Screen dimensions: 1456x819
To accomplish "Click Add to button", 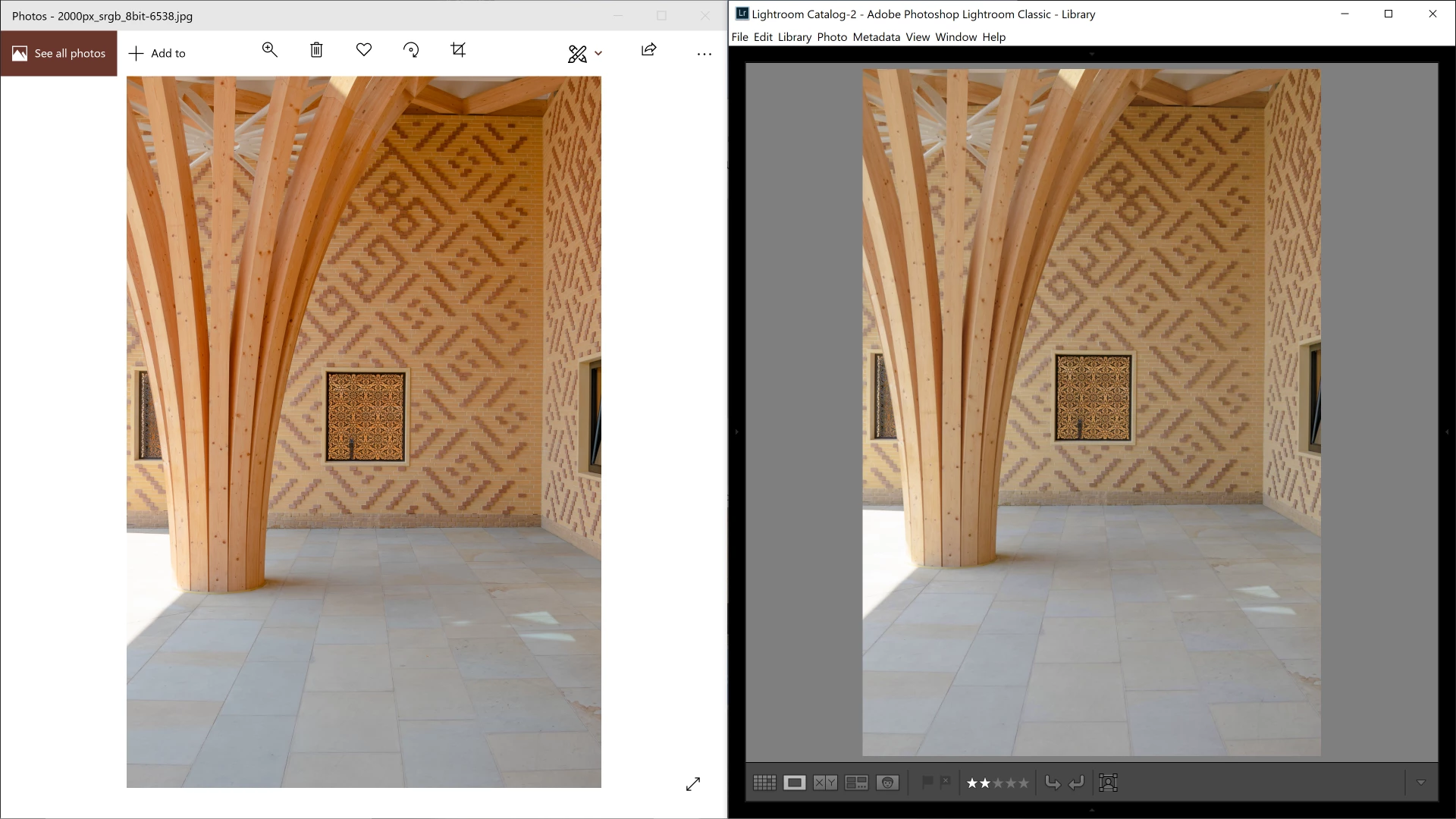I will pos(157,53).
